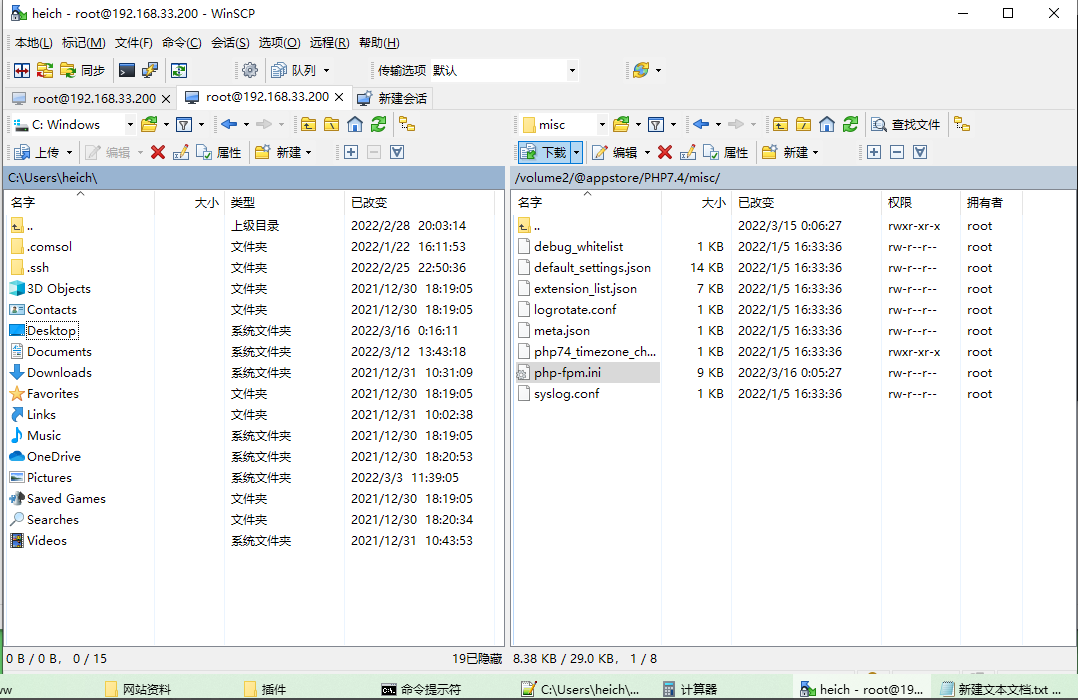The height and width of the screenshot is (700, 1078).
Task: Click the Compare Directories toolbar icon
Action: [22, 70]
